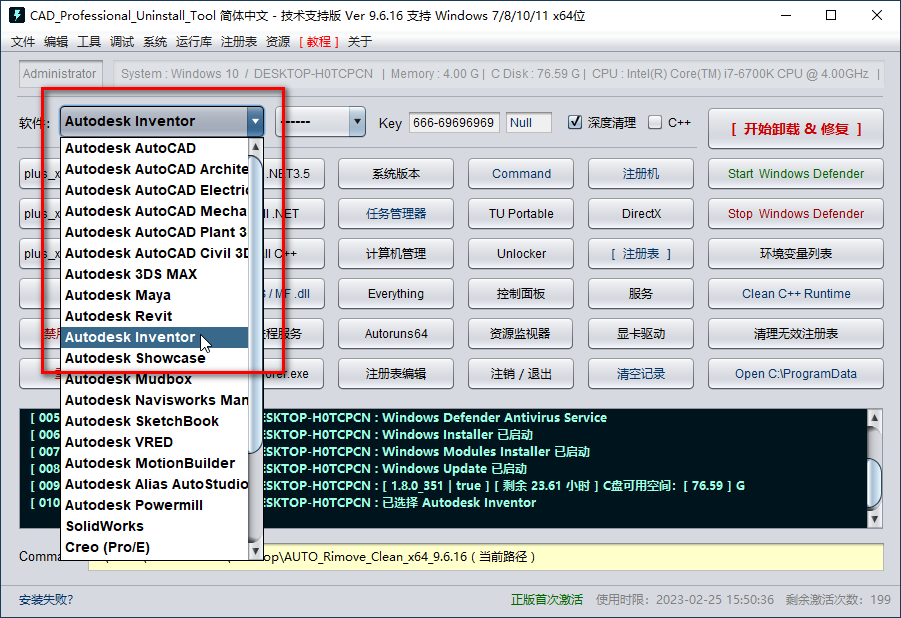Viewport: 901px width, 618px height.
Task: Select Autodesk AutoCAD Electrical entry
Action: (x=154, y=190)
